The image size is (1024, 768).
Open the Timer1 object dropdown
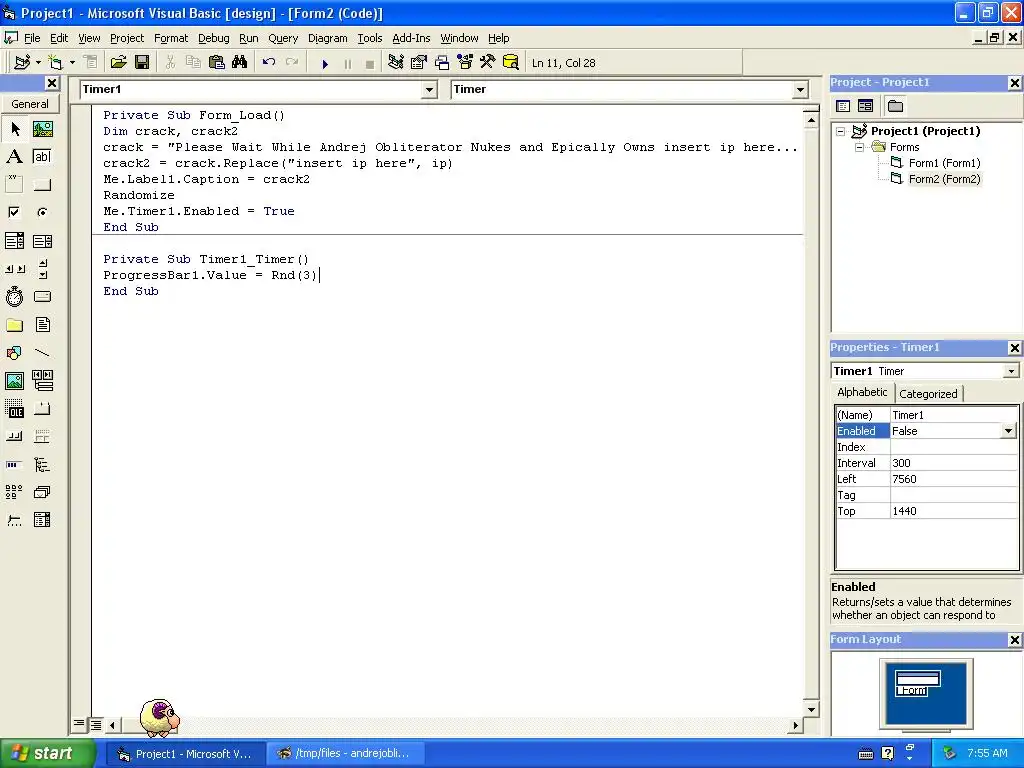(x=429, y=89)
